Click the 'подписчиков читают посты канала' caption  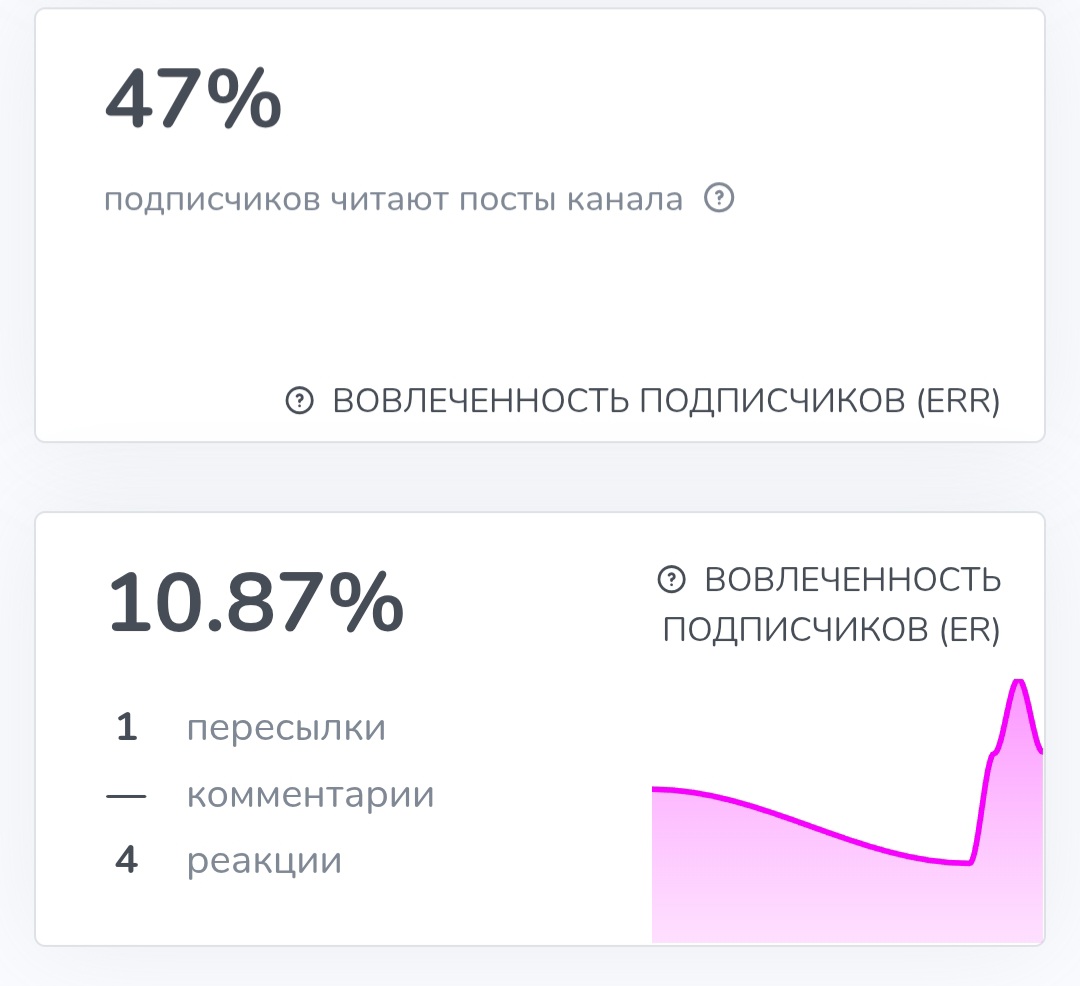394,199
